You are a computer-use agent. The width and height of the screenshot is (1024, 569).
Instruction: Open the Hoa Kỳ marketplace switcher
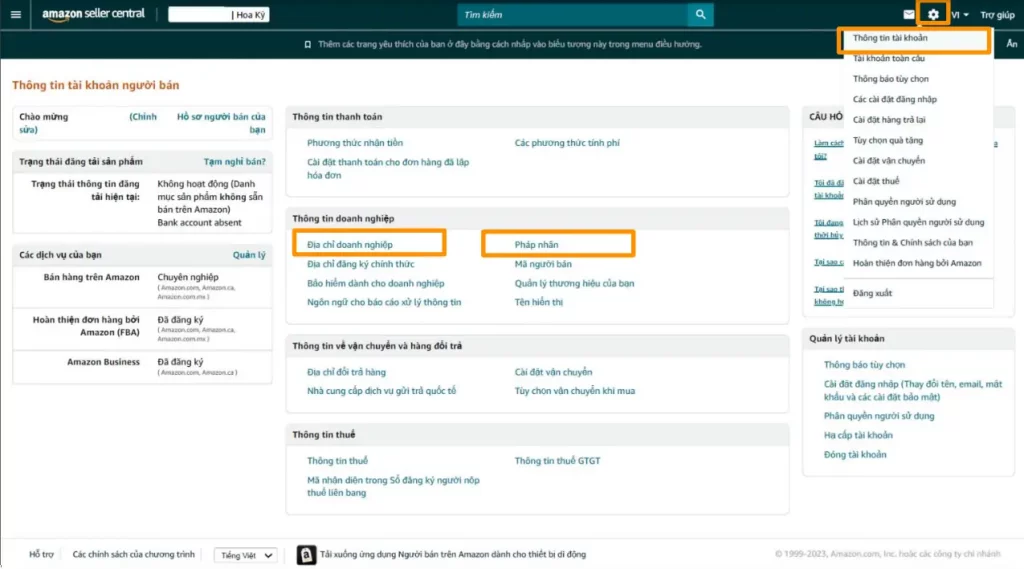pos(219,14)
